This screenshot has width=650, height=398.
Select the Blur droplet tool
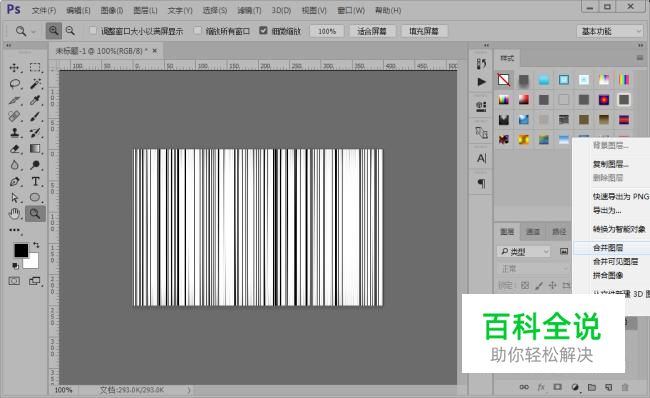[x=15, y=165]
